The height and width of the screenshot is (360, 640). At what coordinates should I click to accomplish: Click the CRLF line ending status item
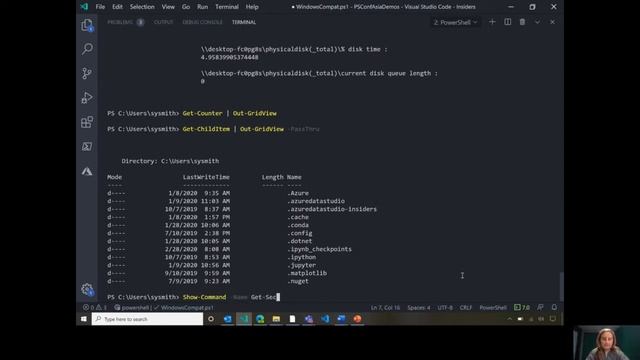pyautogui.click(x=466, y=307)
